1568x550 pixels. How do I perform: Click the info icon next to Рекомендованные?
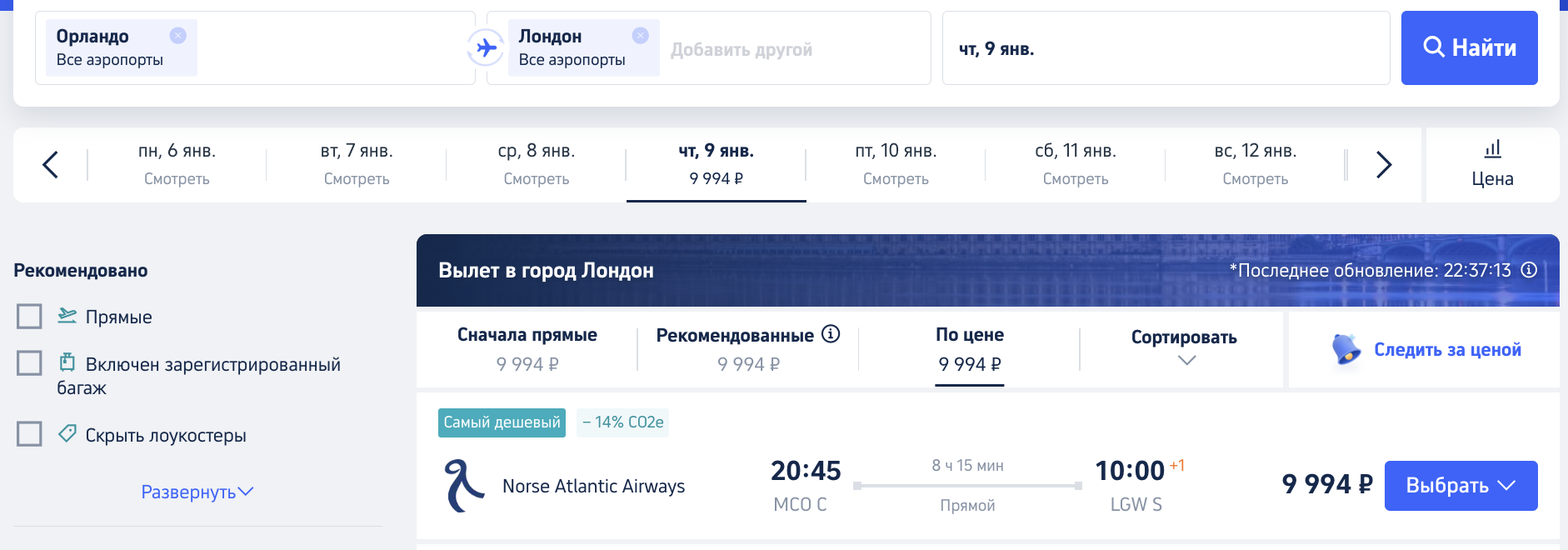click(831, 334)
